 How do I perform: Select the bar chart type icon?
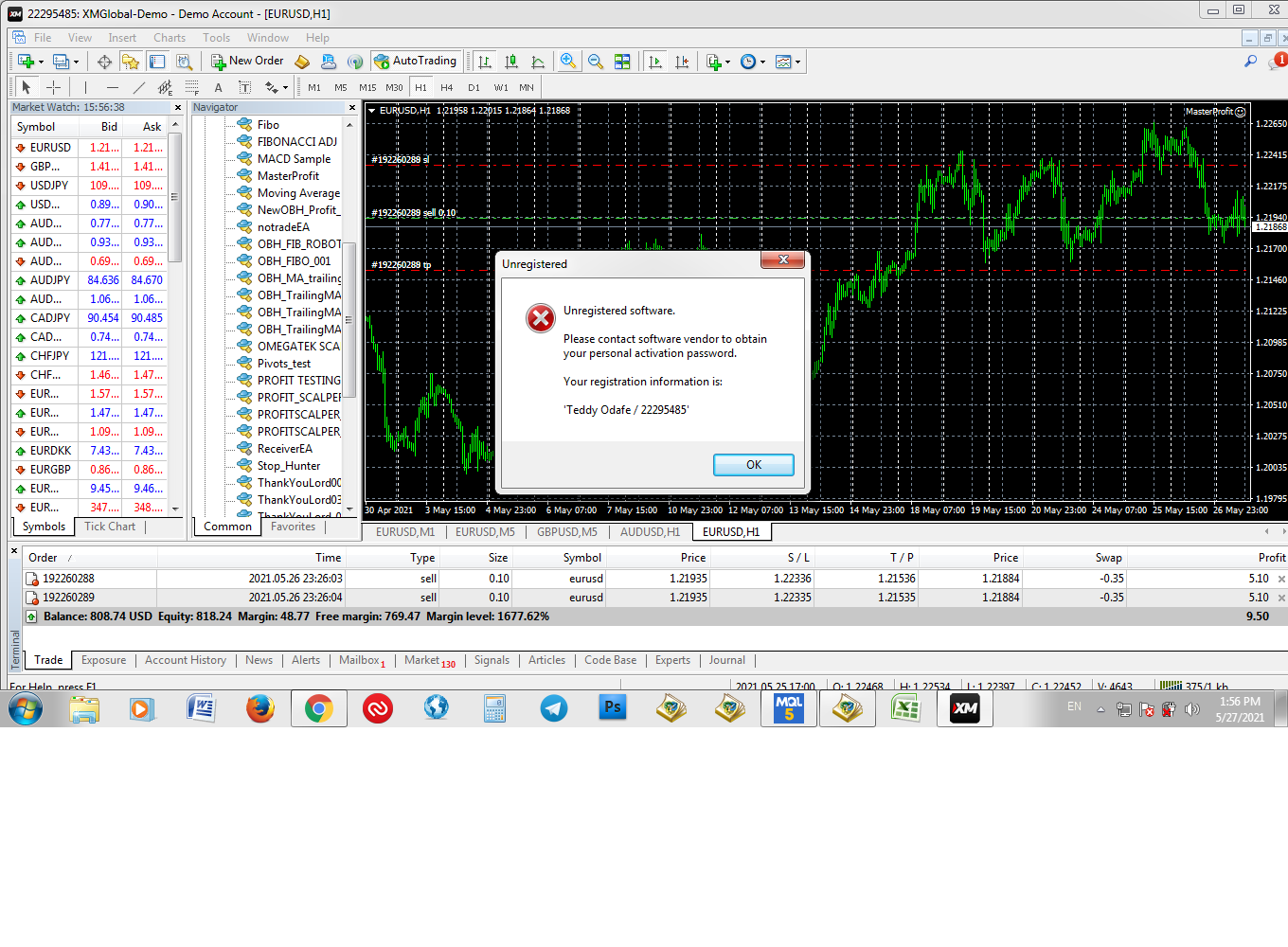[485, 62]
